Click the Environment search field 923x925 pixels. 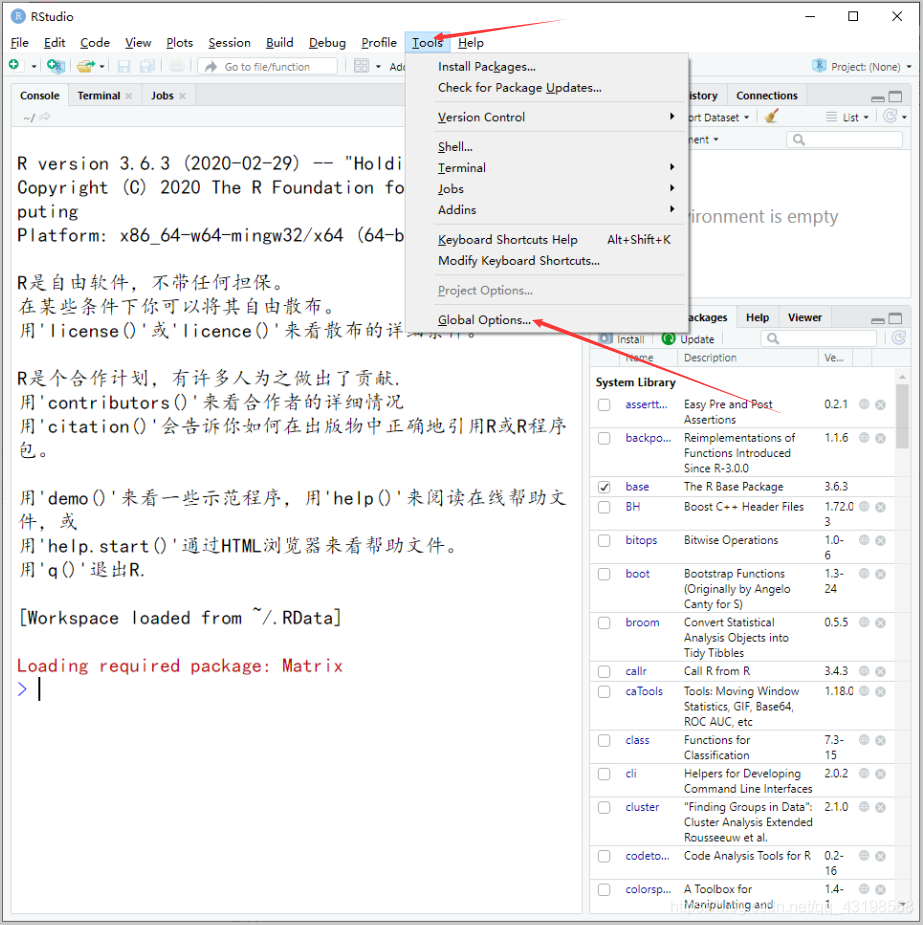(845, 139)
